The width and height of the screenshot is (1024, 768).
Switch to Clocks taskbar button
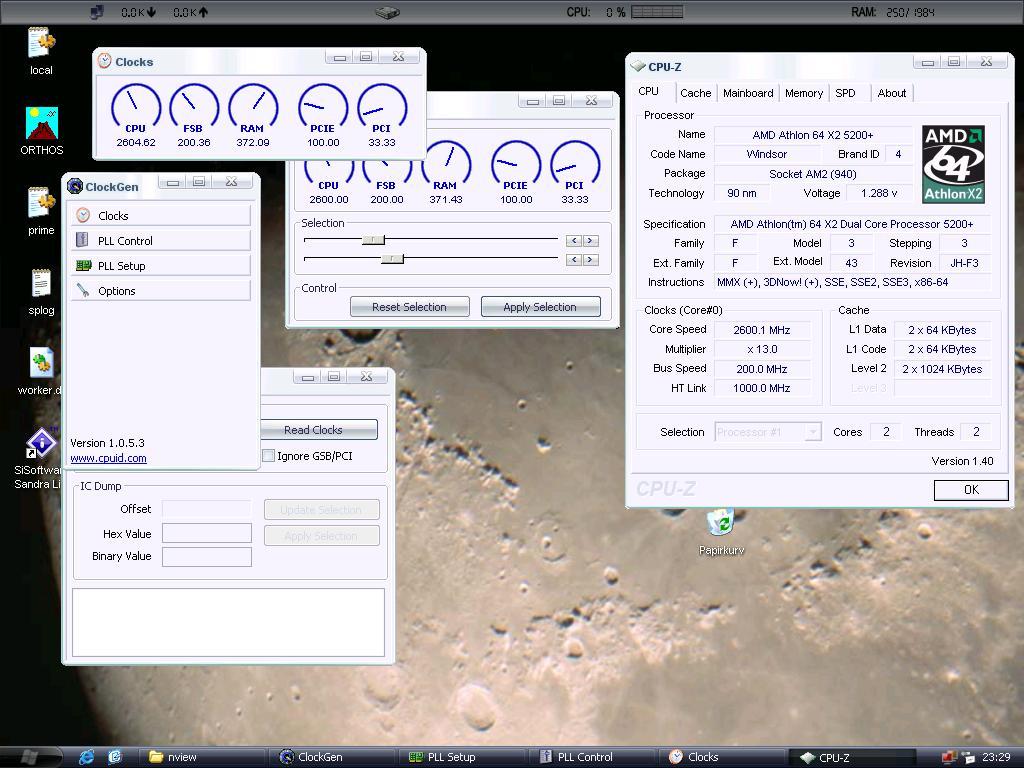pos(723,757)
